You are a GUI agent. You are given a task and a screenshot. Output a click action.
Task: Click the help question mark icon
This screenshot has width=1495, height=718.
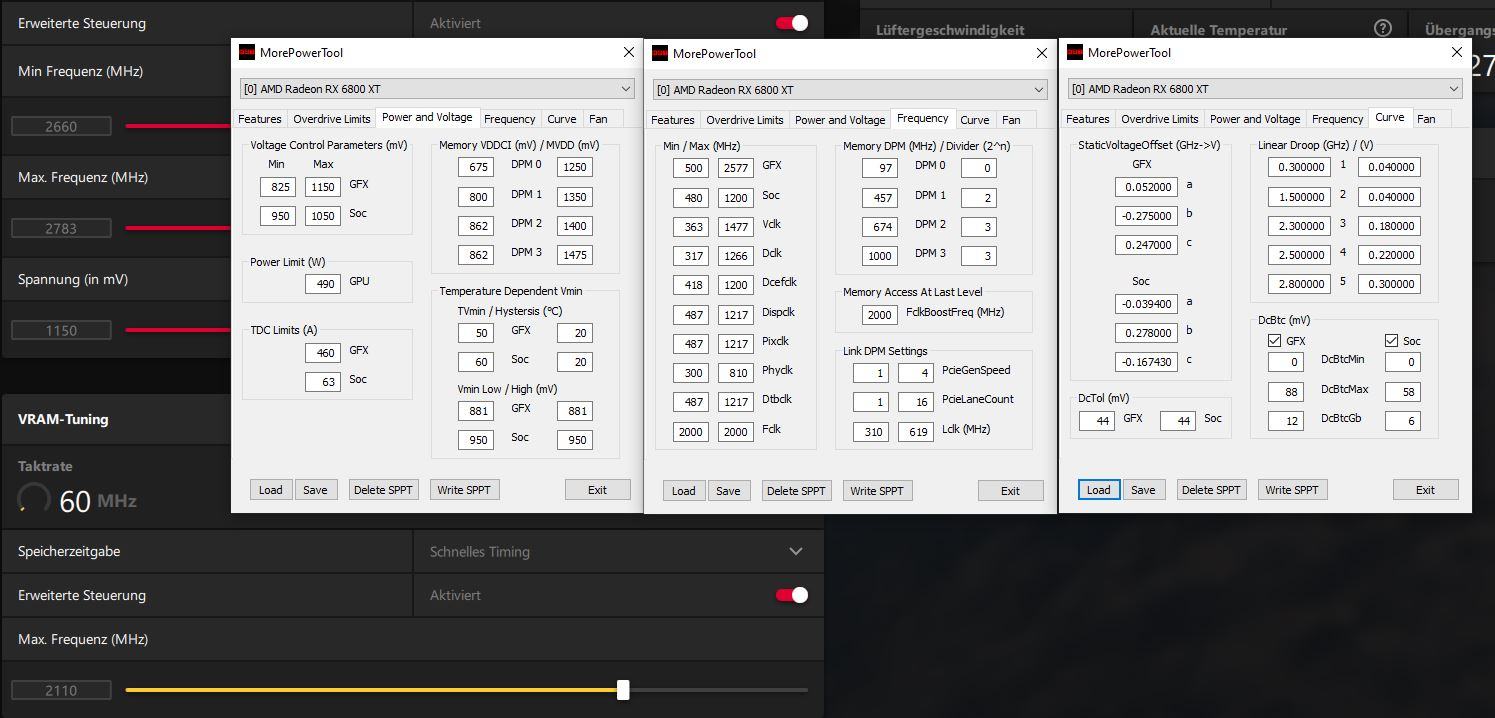(x=1383, y=28)
